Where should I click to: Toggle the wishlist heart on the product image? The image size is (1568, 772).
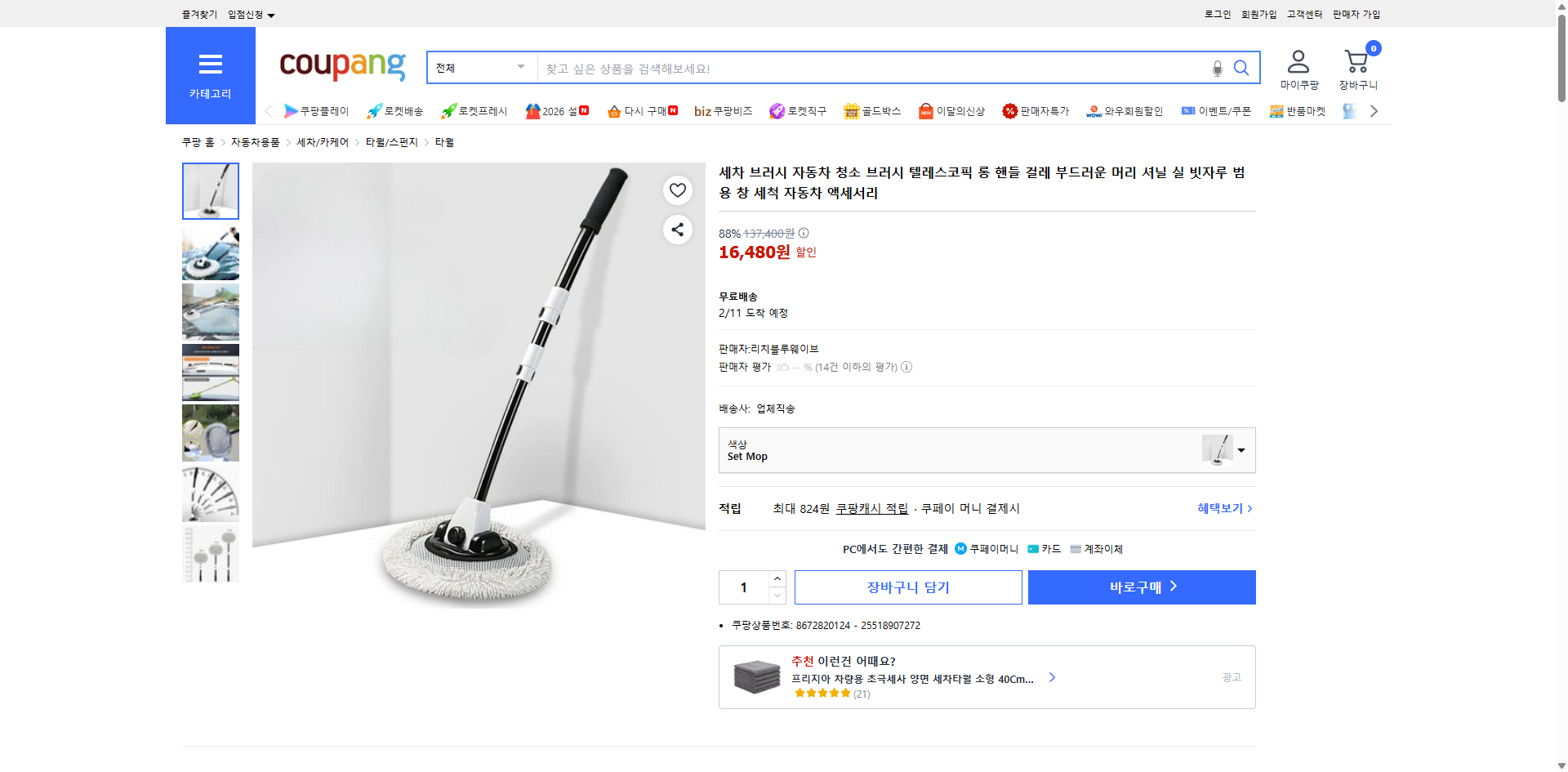(677, 190)
